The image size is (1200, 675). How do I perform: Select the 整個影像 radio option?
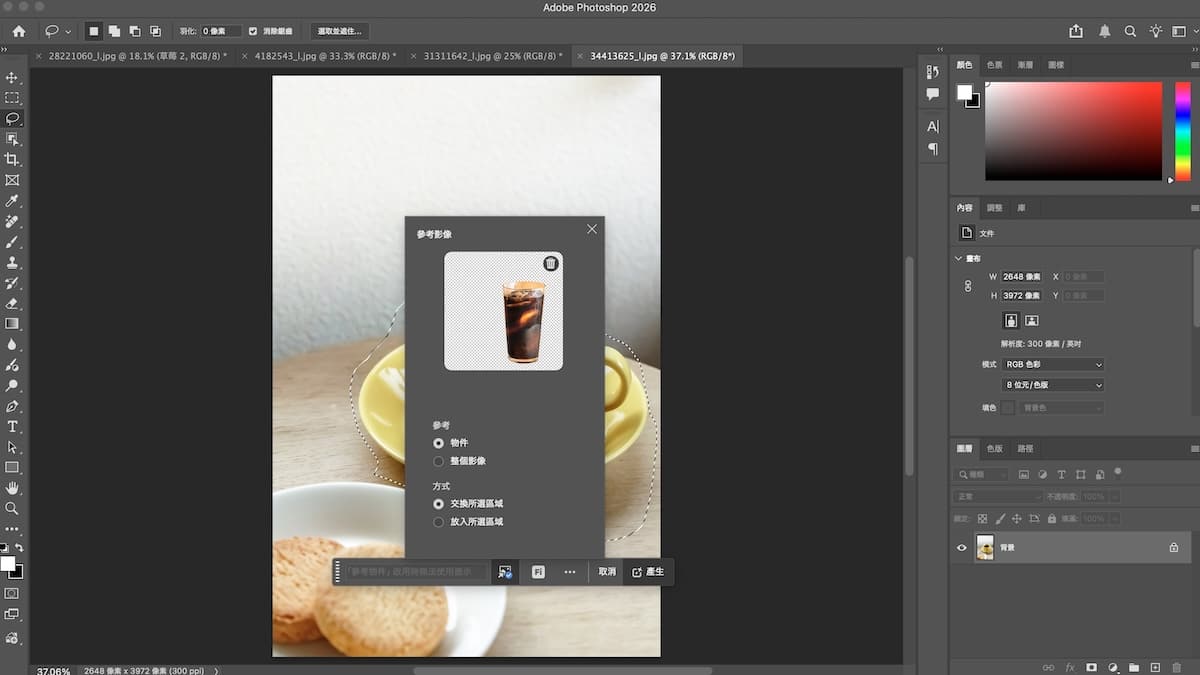[x=438, y=461]
